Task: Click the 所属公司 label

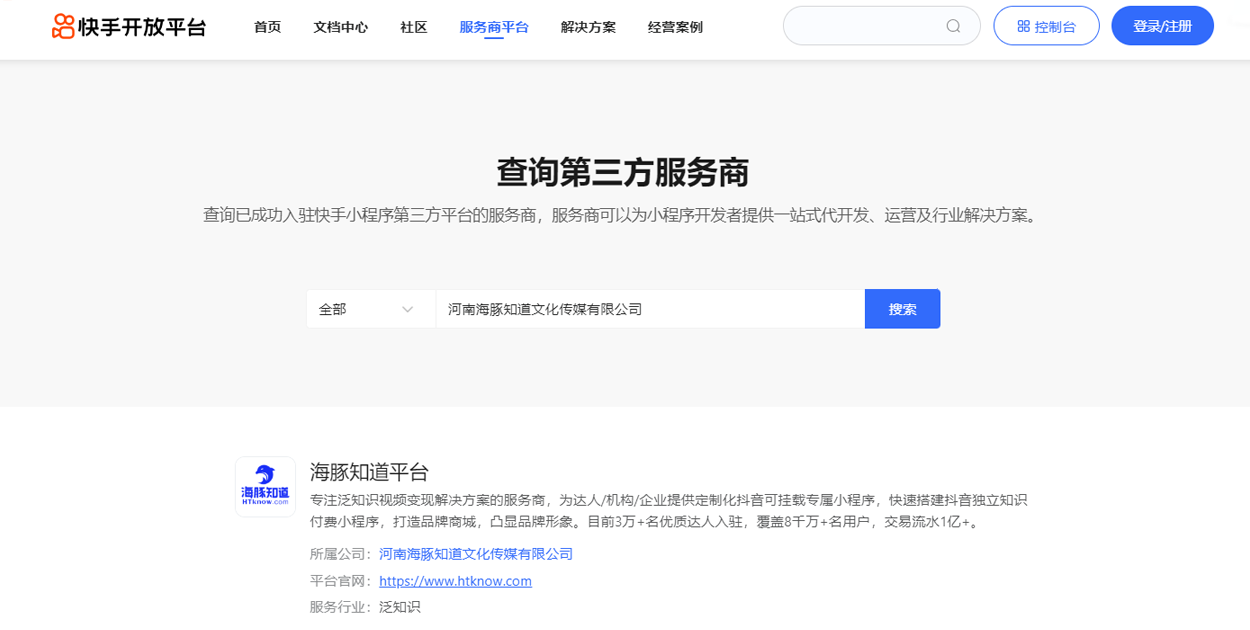Action: point(341,554)
